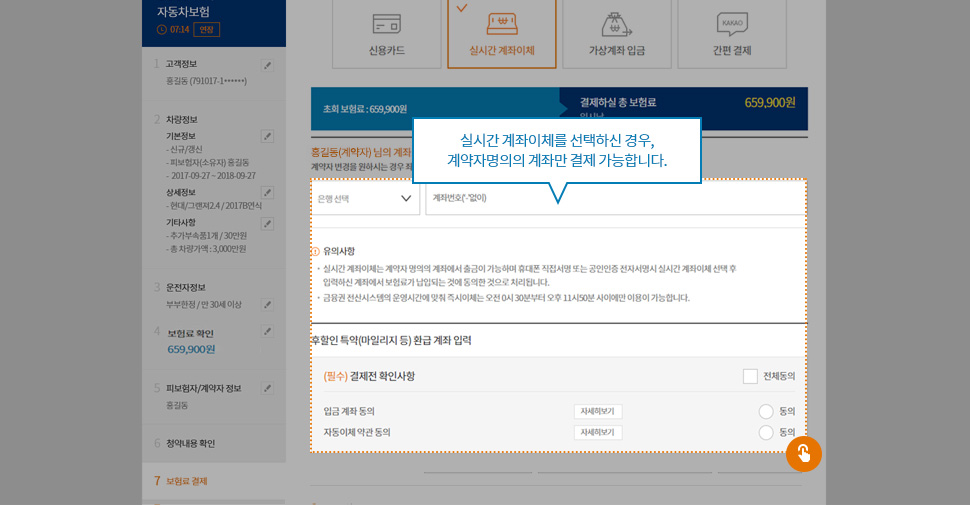Click the edit pencil next to 고객정보
The image size is (970, 505).
click(x=267, y=65)
